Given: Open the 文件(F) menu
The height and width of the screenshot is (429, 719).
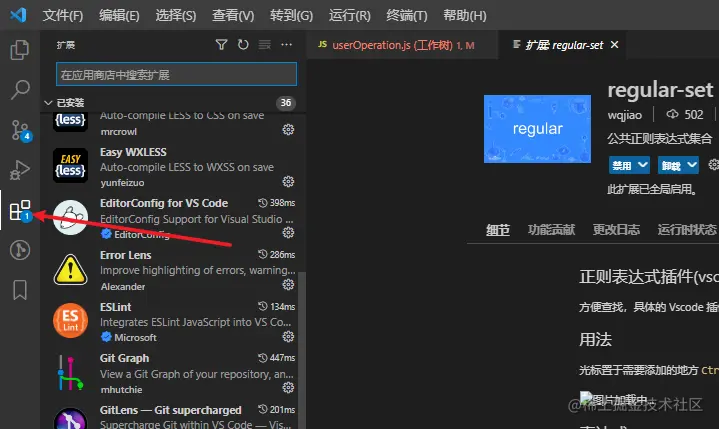Looking at the screenshot, I should coord(63,16).
